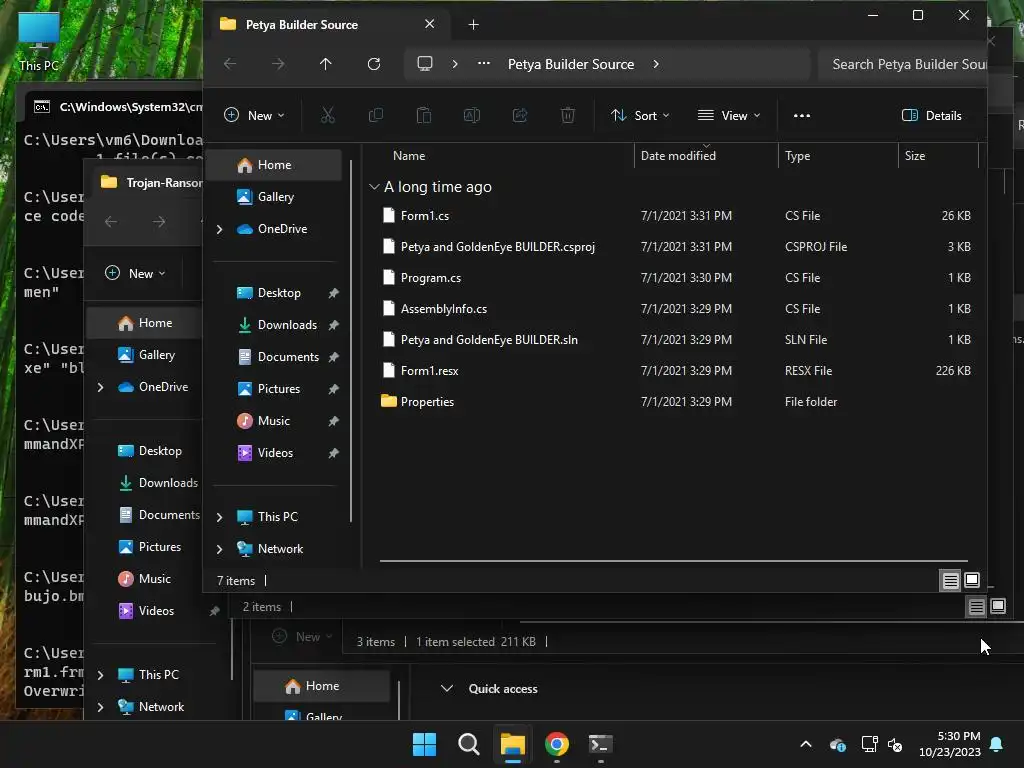Switch to details list view icon
1024x768 pixels.
click(x=951, y=580)
